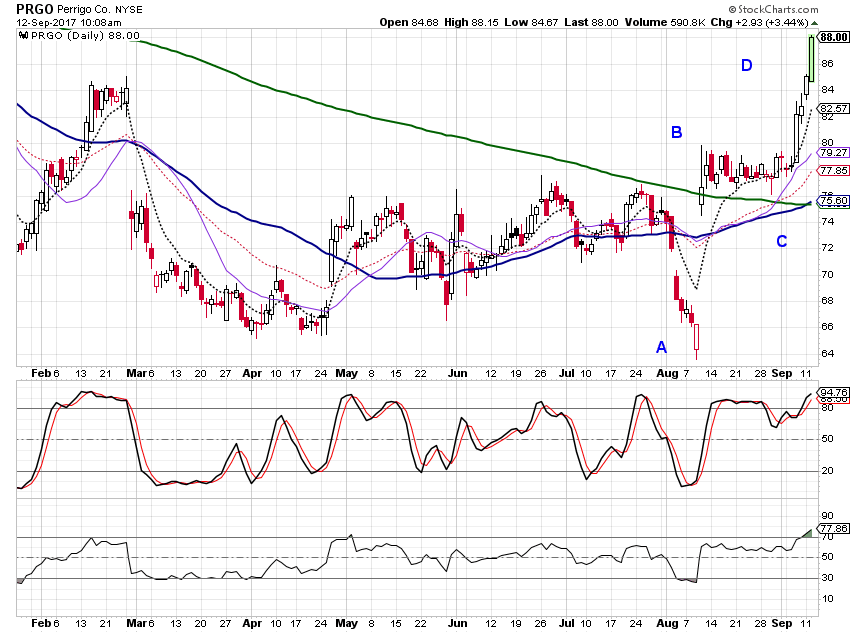850x633 pixels.
Task: Click the 10 label on the RSI axis
Action: tap(827, 598)
